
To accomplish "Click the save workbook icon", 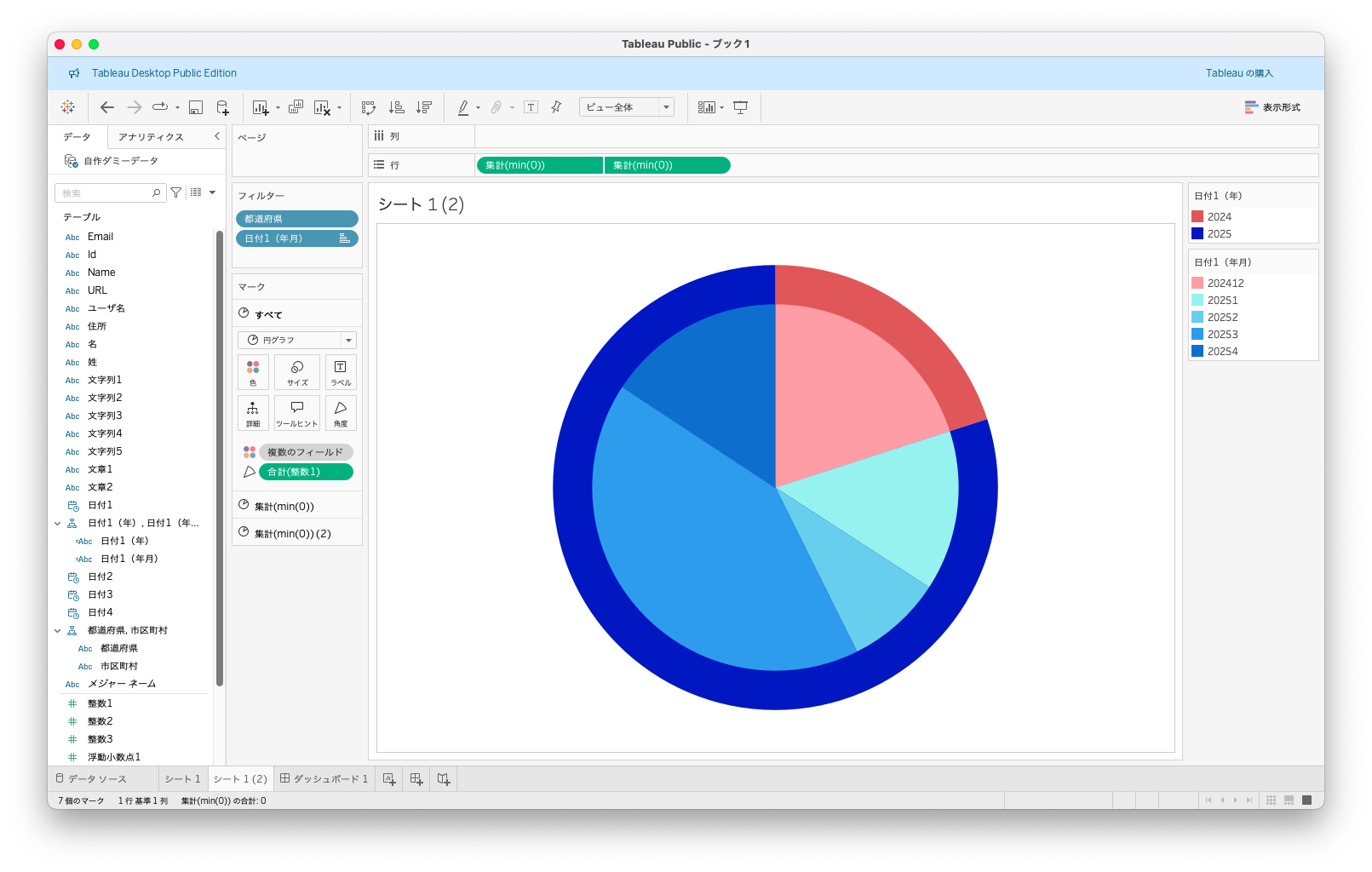I will 196,107.
